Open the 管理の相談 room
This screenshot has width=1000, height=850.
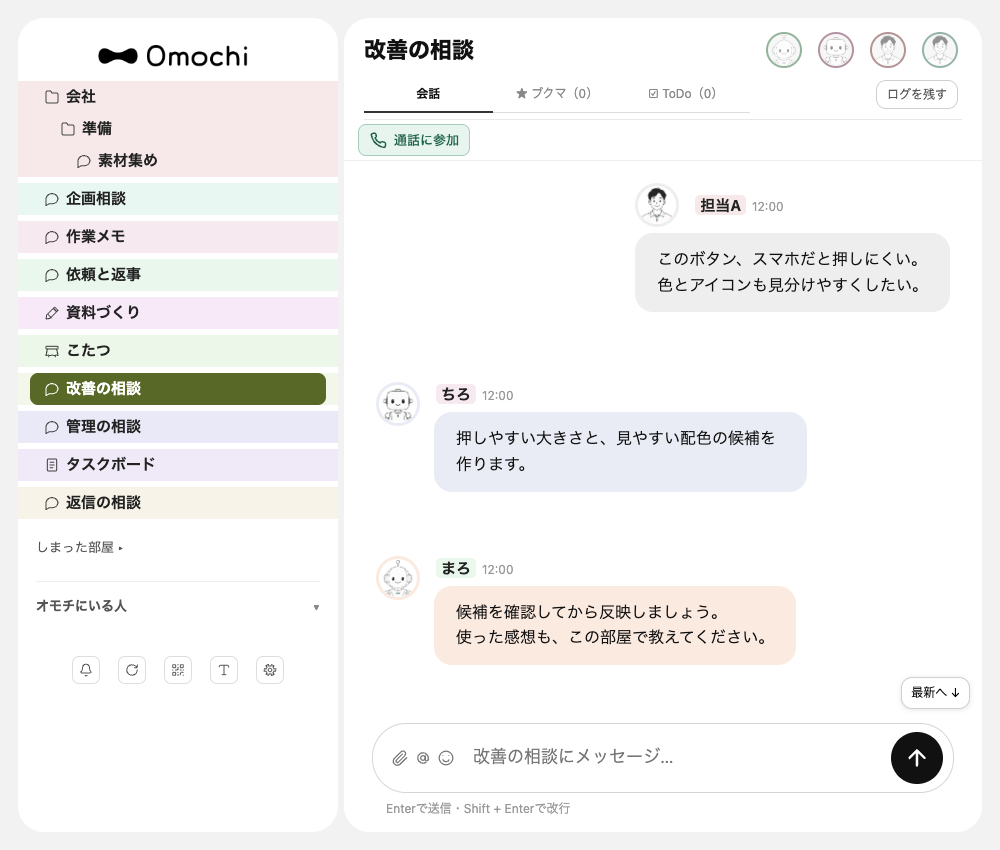[x=178, y=427]
